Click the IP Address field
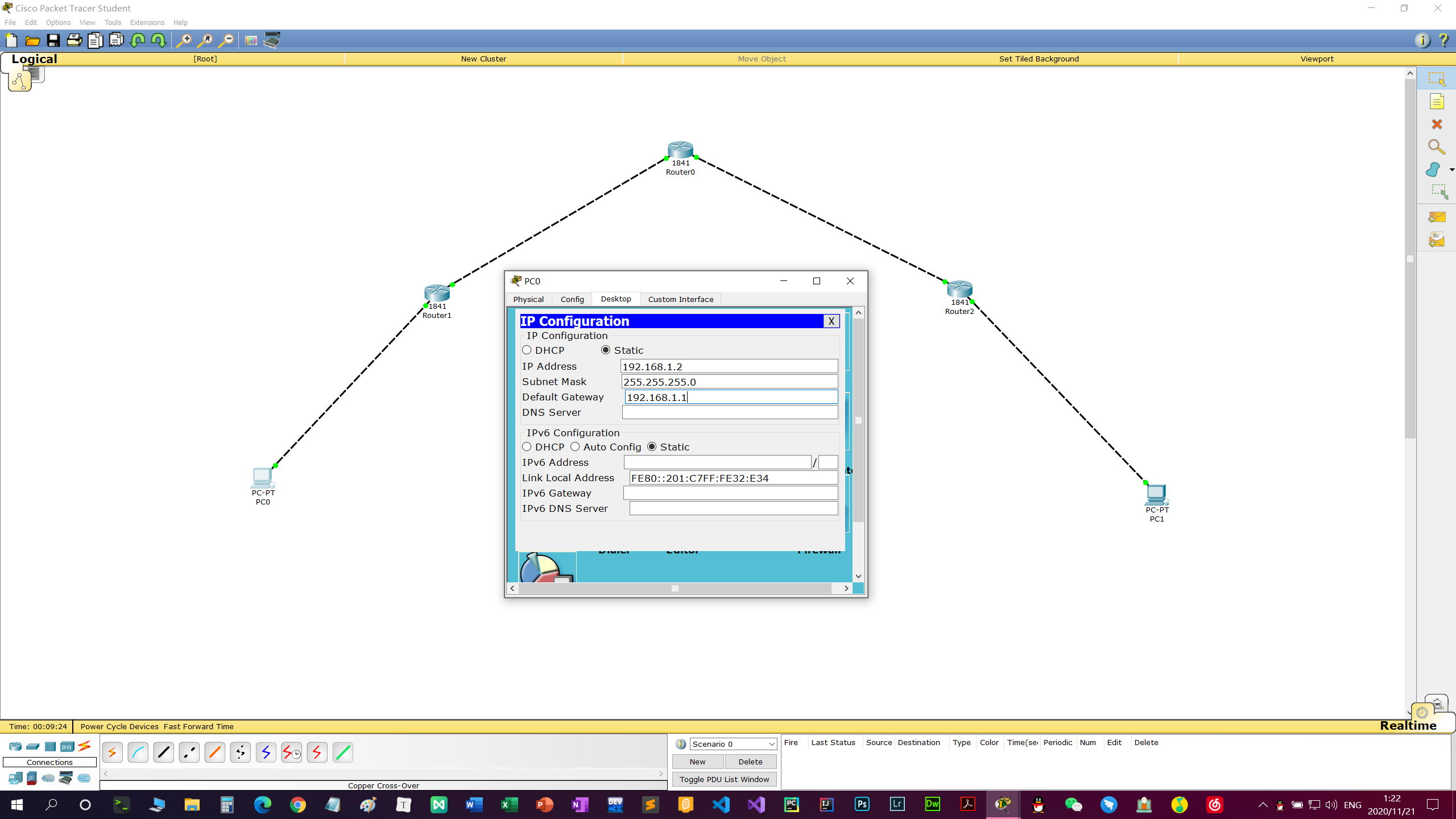The height and width of the screenshot is (819, 1456). (x=729, y=366)
